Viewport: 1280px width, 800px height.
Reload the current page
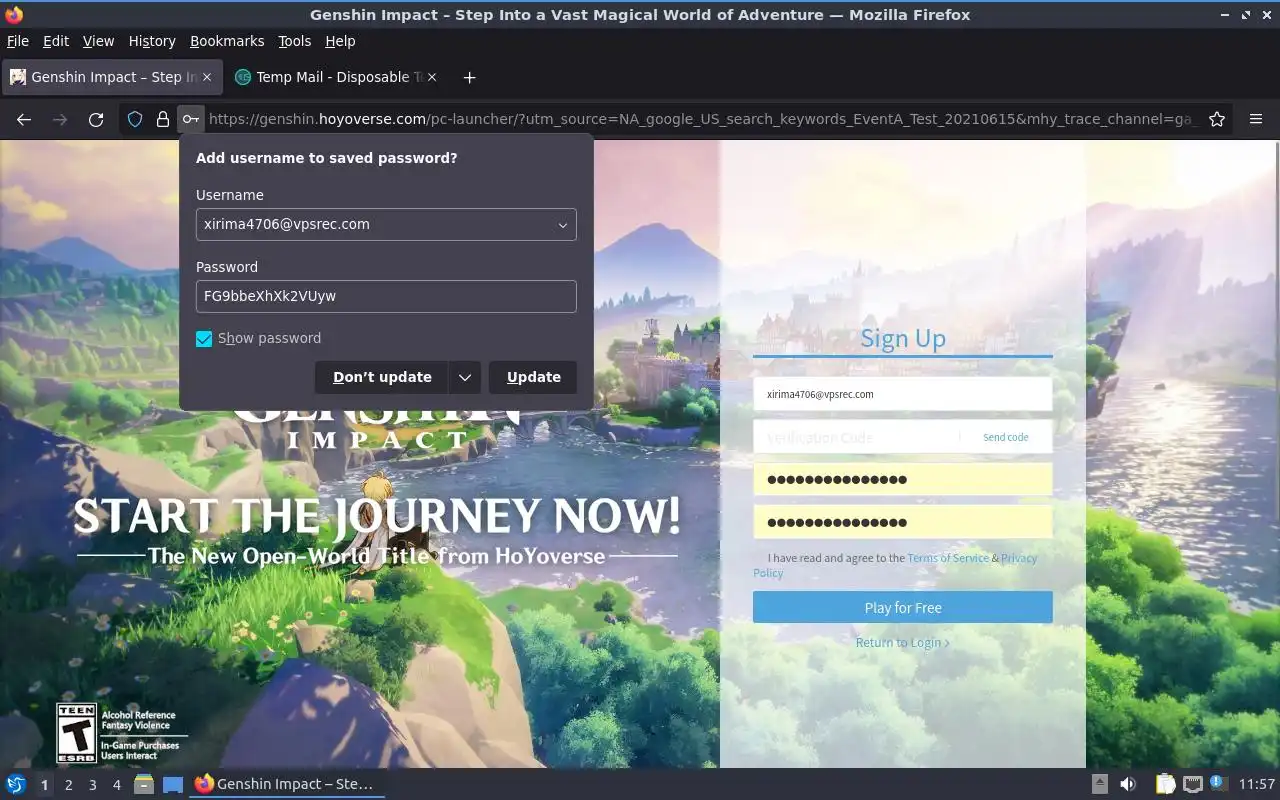[96, 119]
